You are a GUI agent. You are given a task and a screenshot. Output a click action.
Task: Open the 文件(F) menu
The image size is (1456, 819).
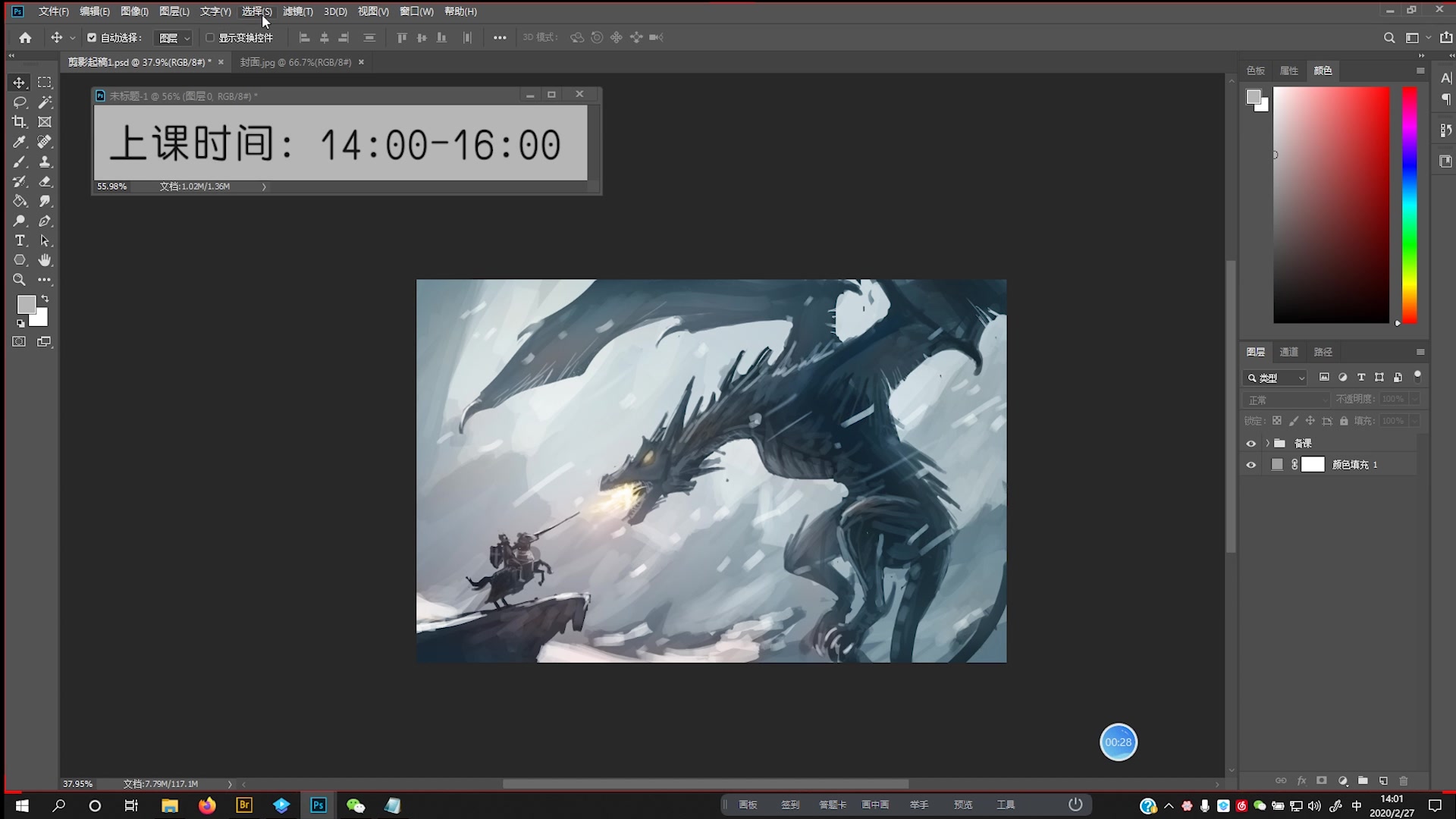53,11
